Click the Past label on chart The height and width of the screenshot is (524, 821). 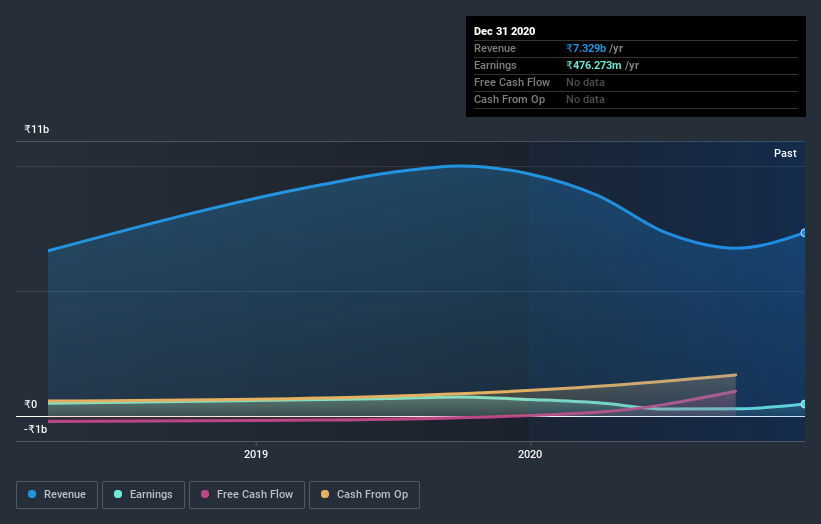(x=785, y=153)
